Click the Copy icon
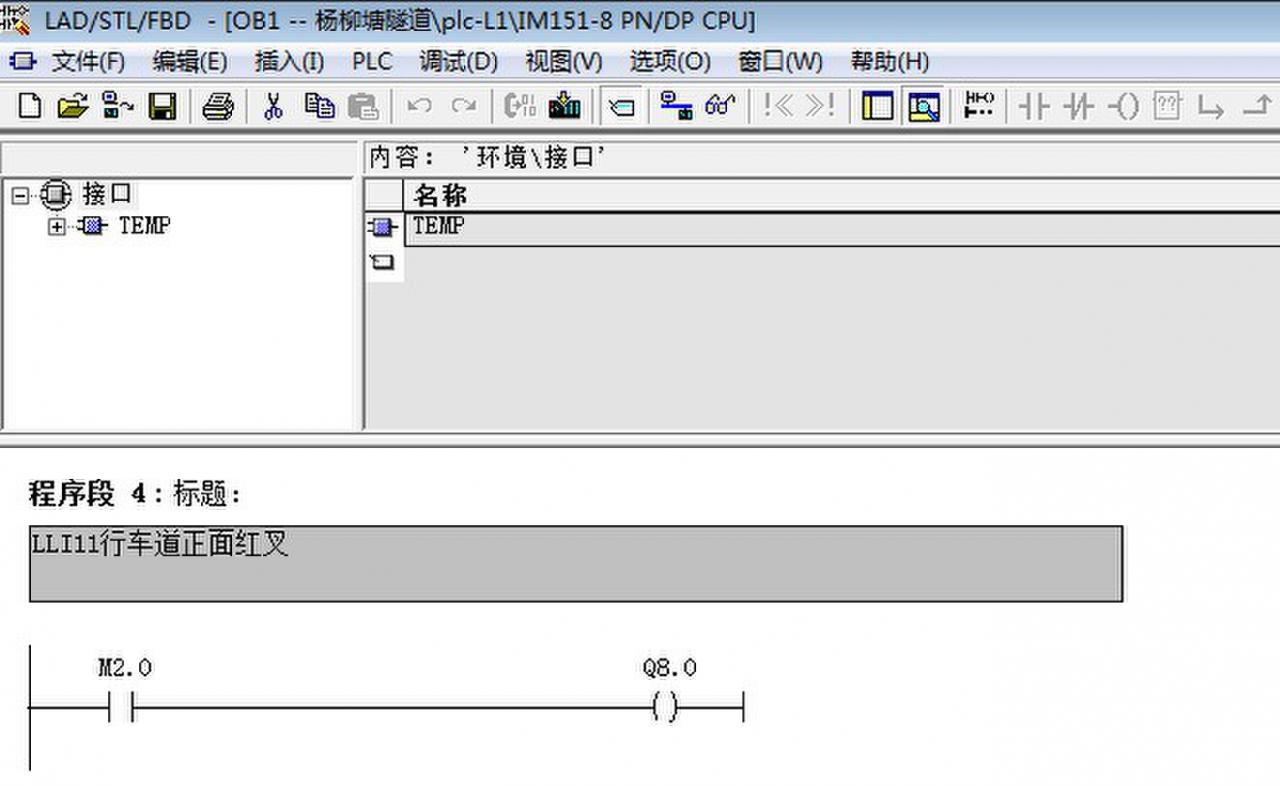Screen dimensions: 1280x786 pos(319,107)
